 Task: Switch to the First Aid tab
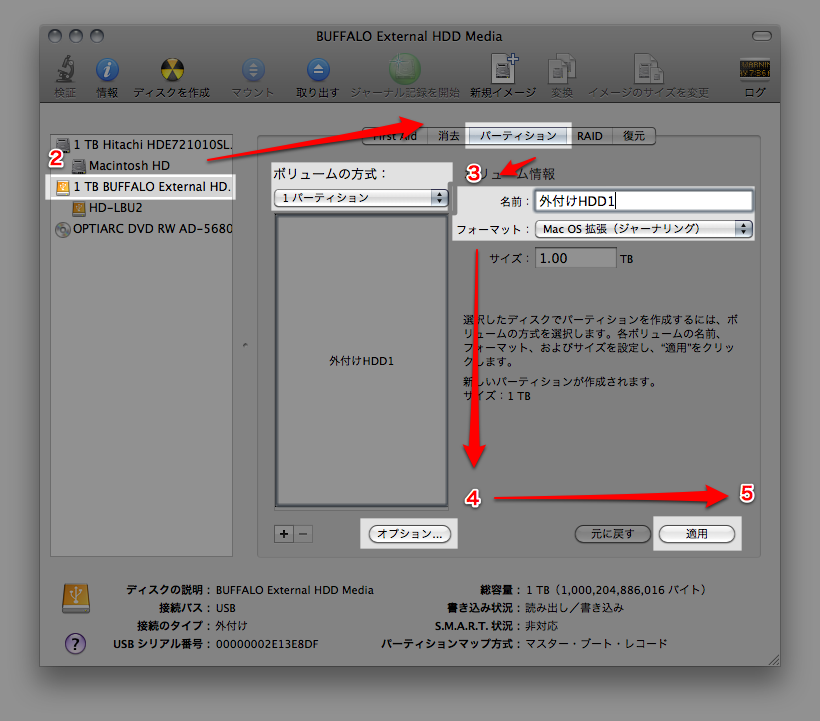tap(395, 136)
